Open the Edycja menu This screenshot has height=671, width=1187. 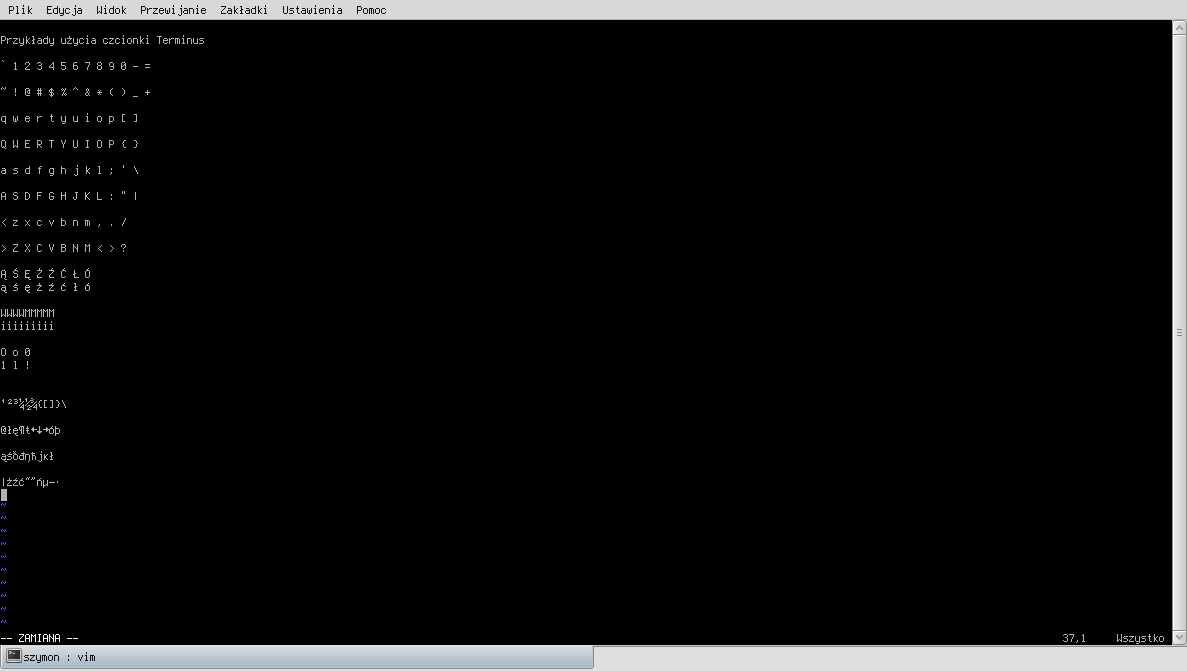tap(64, 10)
